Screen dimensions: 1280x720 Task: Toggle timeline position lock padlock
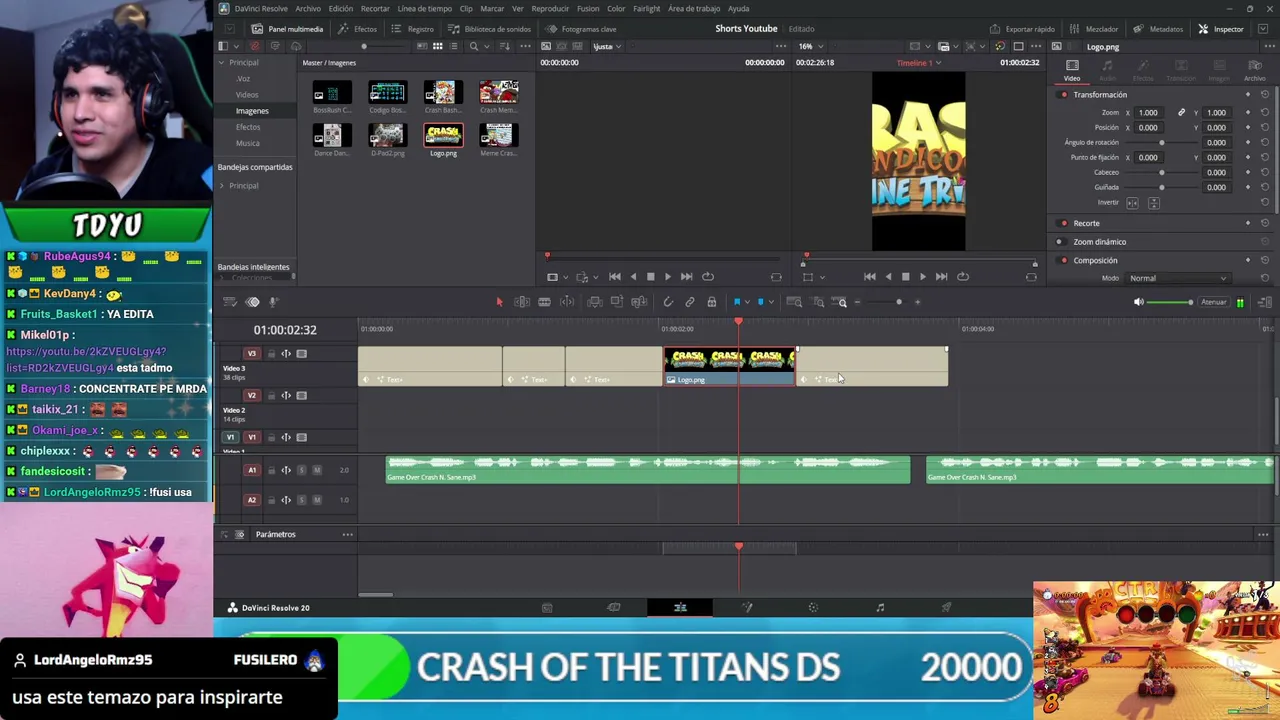(712, 302)
